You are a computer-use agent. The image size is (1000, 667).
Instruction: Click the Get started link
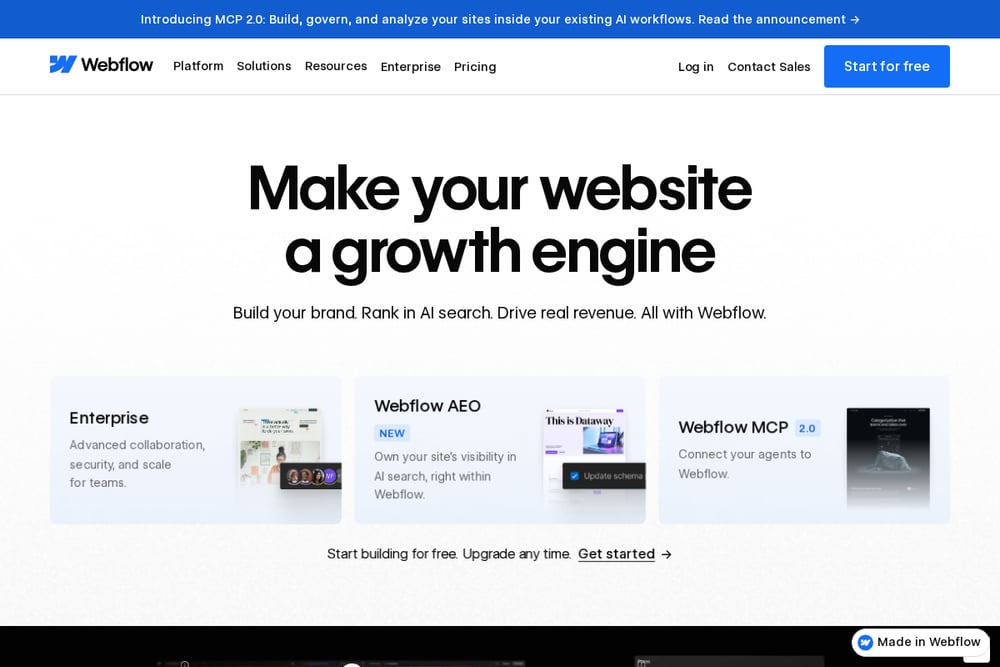click(617, 553)
